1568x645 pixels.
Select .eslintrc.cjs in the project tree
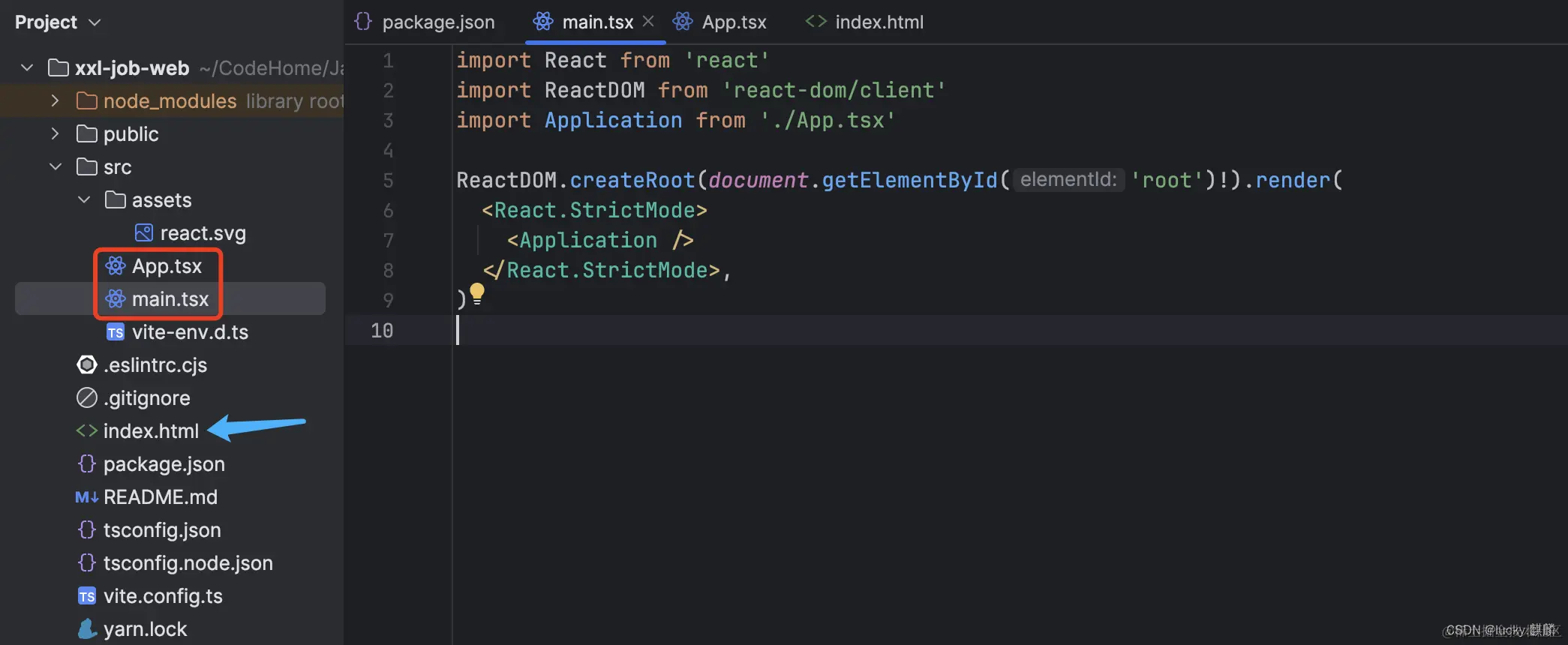coord(155,365)
